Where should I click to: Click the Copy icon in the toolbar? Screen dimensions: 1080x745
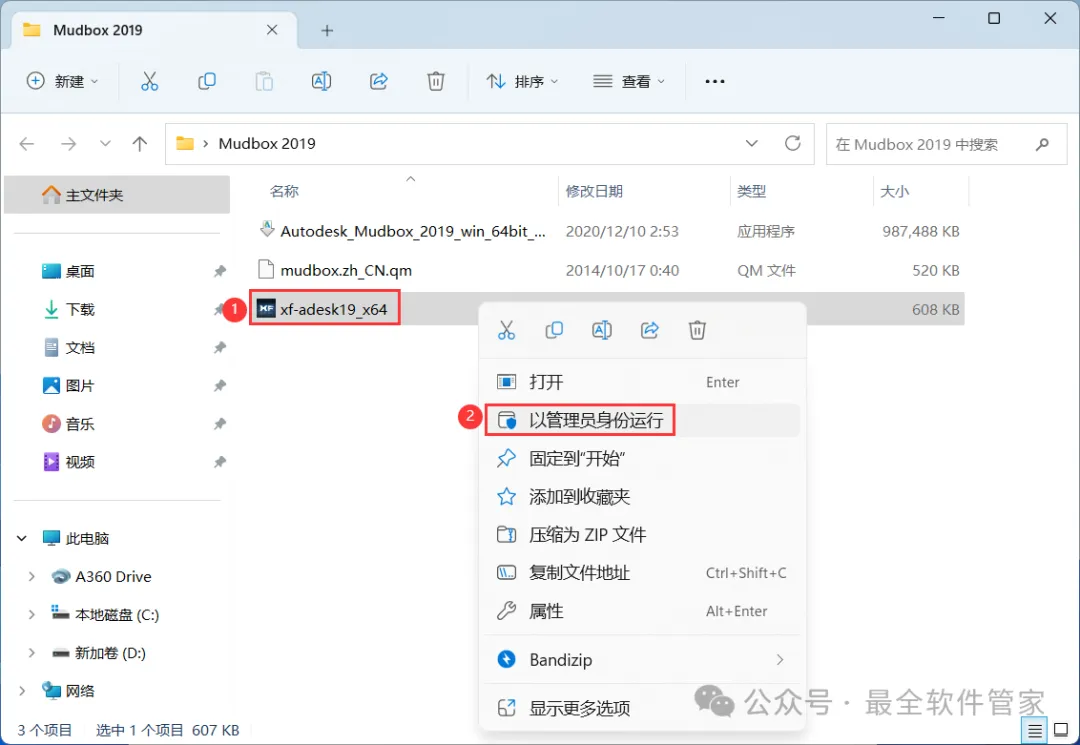[x=207, y=81]
